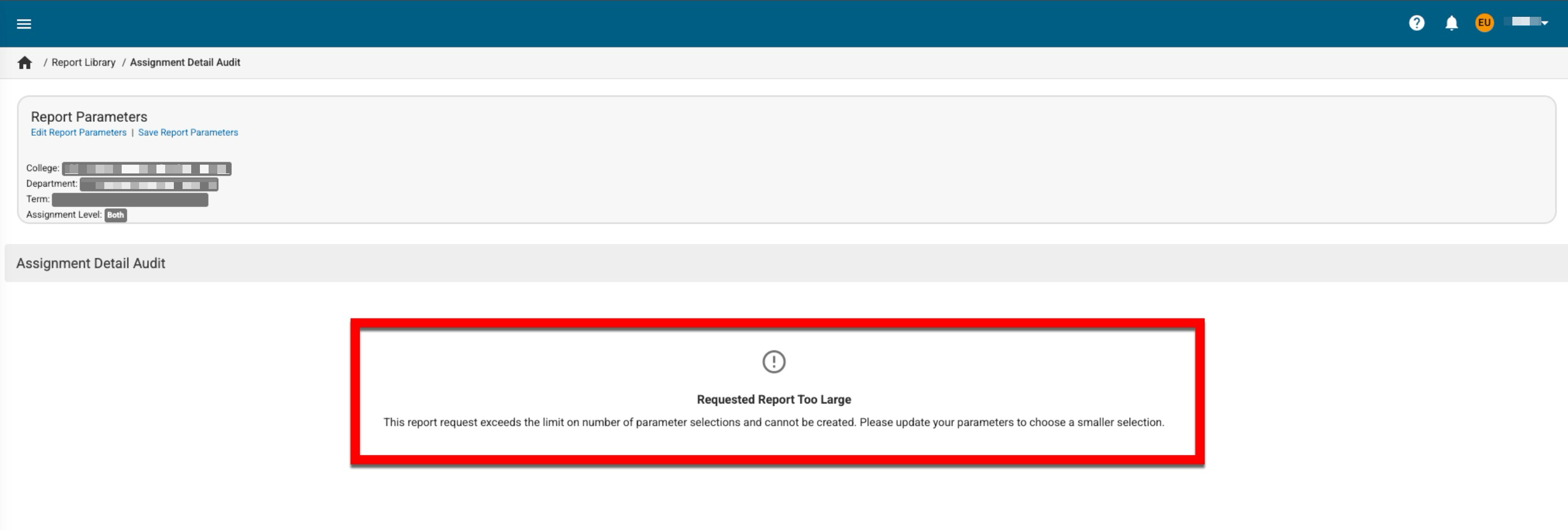
Task: Click the Assignment Level label
Action: [x=63, y=215]
